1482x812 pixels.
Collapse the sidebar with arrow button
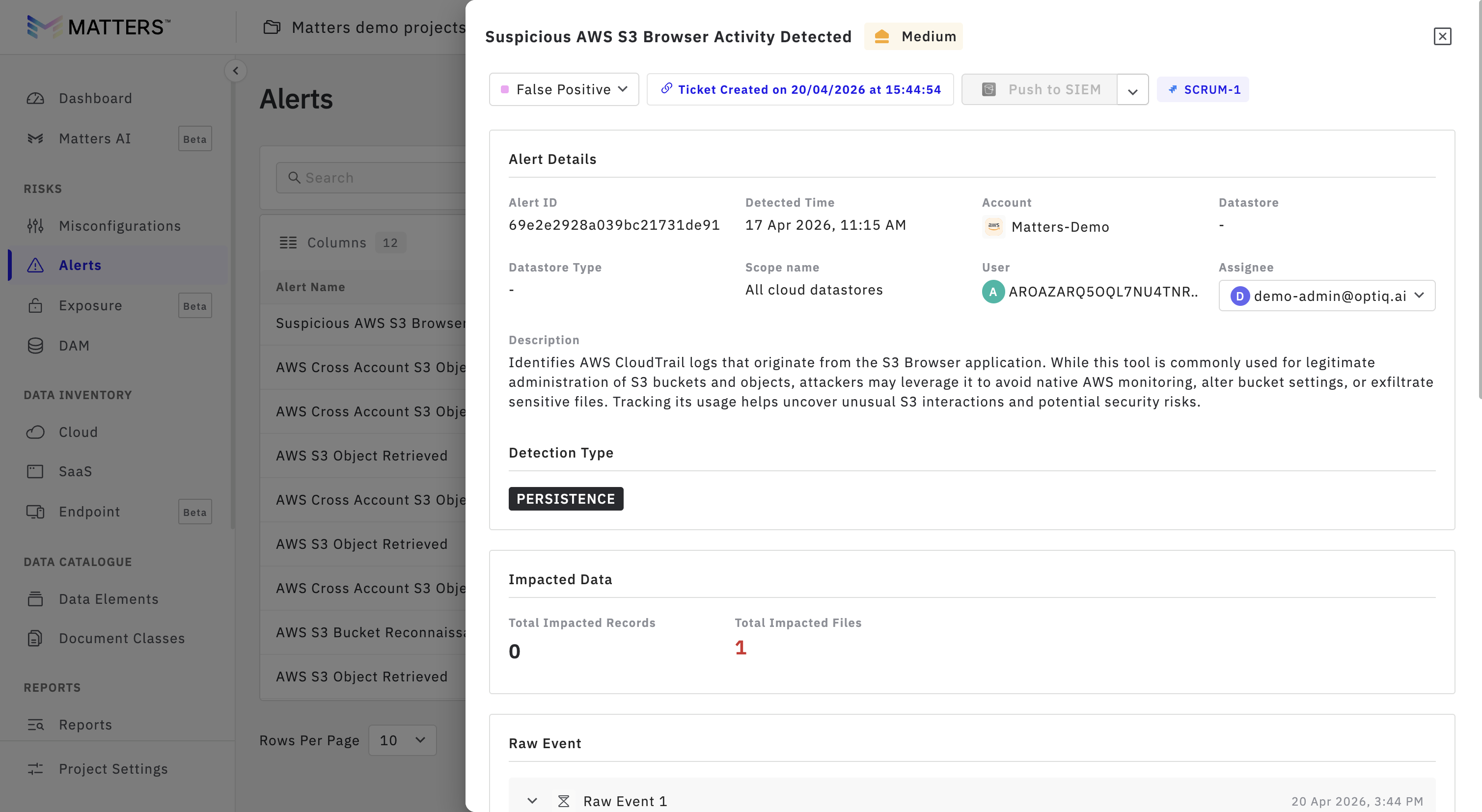pos(235,71)
